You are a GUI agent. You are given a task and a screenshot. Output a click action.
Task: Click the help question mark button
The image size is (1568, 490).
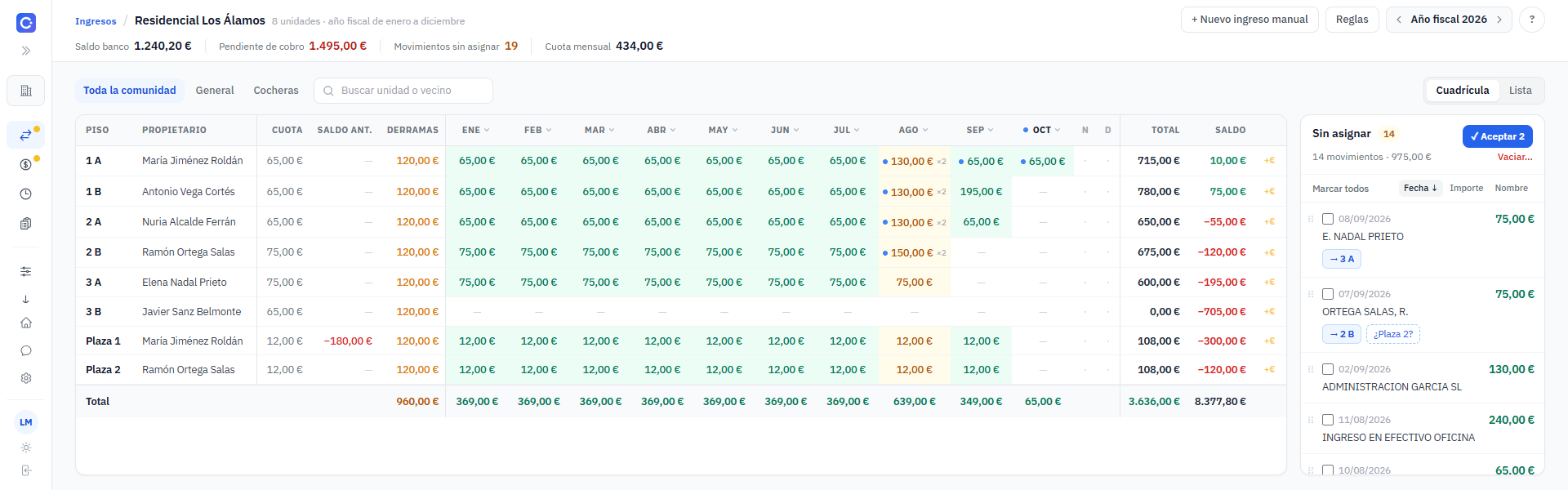point(1532,20)
